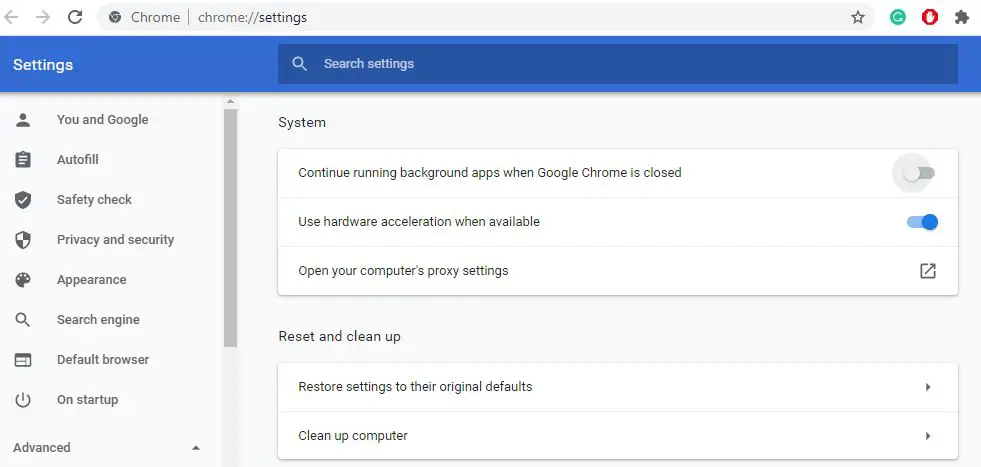Open your computer's proxy settings
The height and width of the screenshot is (467, 981).
click(618, 271)
